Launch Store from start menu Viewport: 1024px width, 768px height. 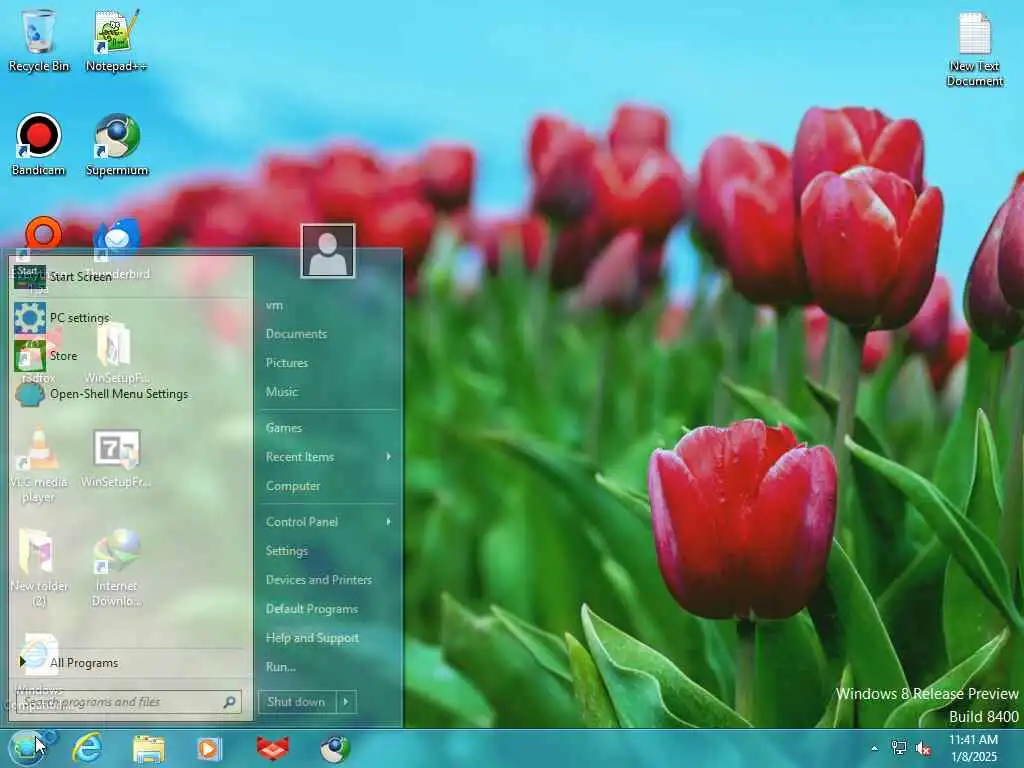tap(129, 356)
